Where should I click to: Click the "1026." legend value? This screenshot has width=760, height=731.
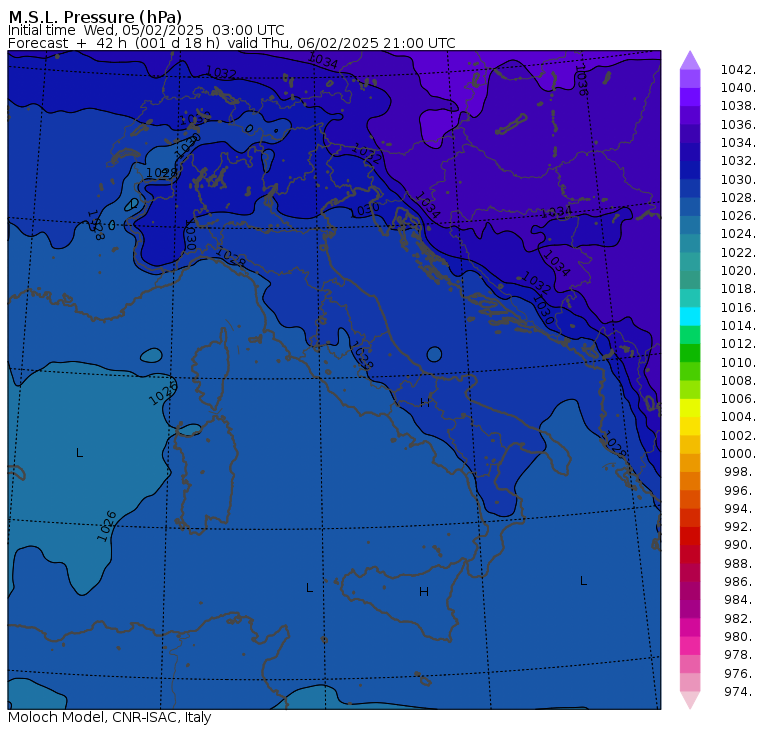[x=738, y=215]
